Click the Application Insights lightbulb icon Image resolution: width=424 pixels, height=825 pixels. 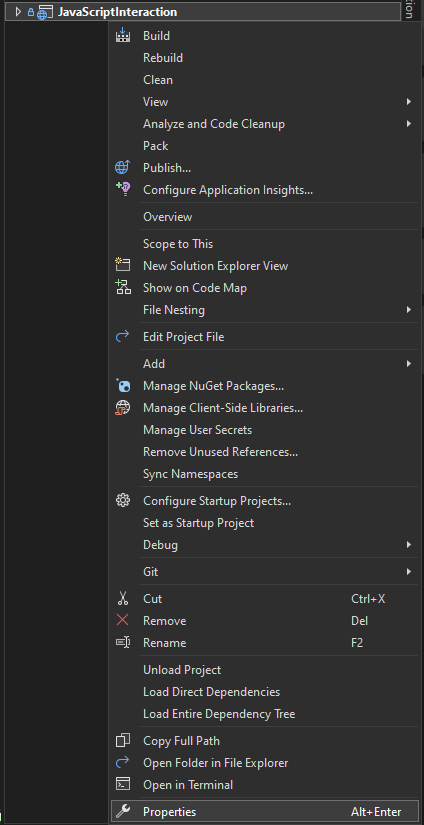click(x=122, y=189)
